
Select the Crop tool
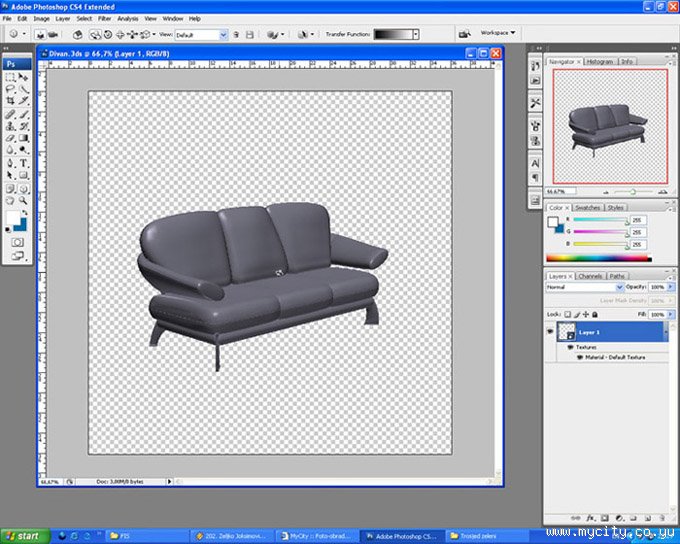click(x=11, y=101)
